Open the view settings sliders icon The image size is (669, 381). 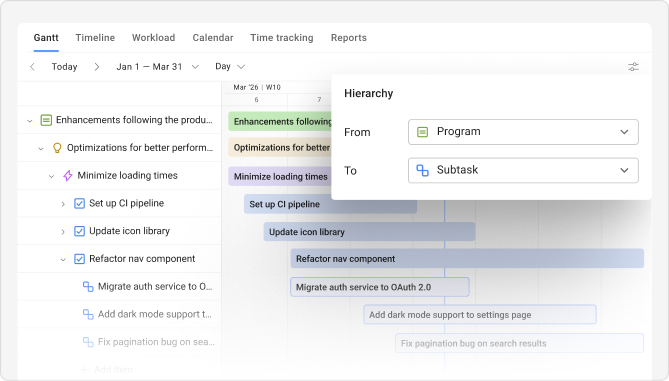(634, 67)
